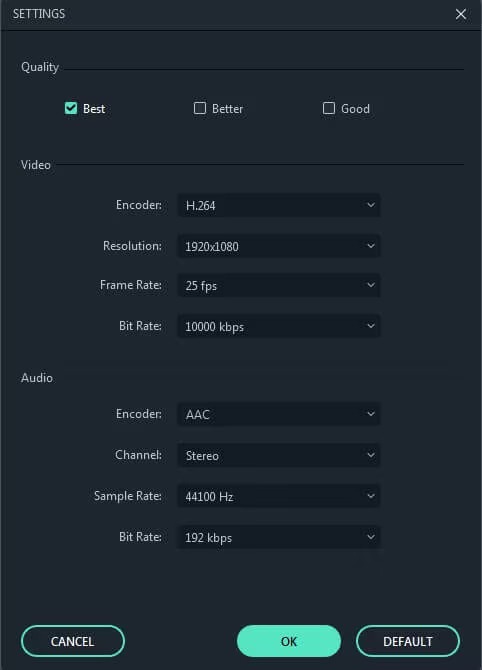
Task: Open the Sample Rate 44100 Hz dropdown
Action: click(x=279, y=496)
